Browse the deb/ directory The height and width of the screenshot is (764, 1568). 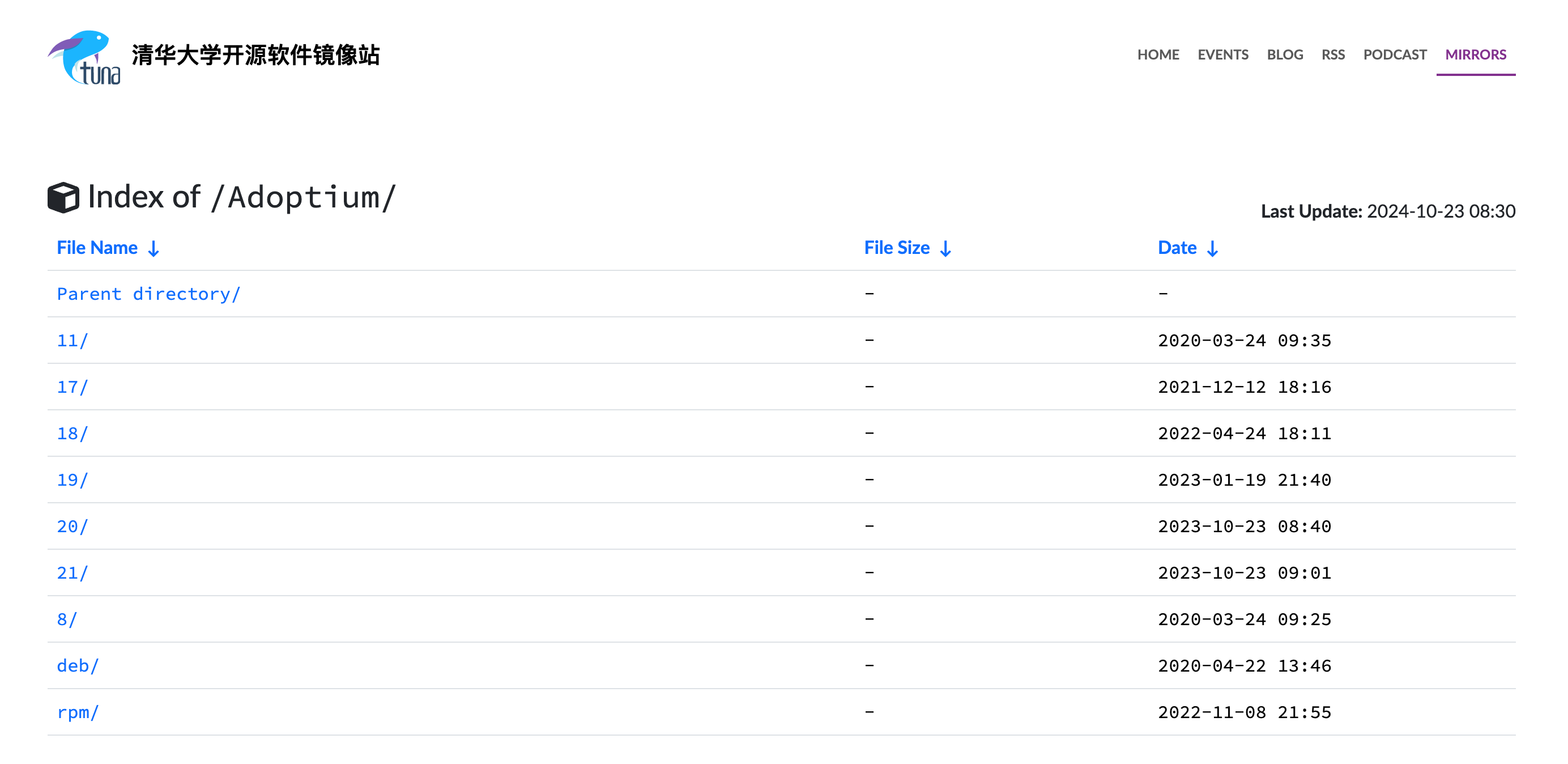(x=78, y=666)
